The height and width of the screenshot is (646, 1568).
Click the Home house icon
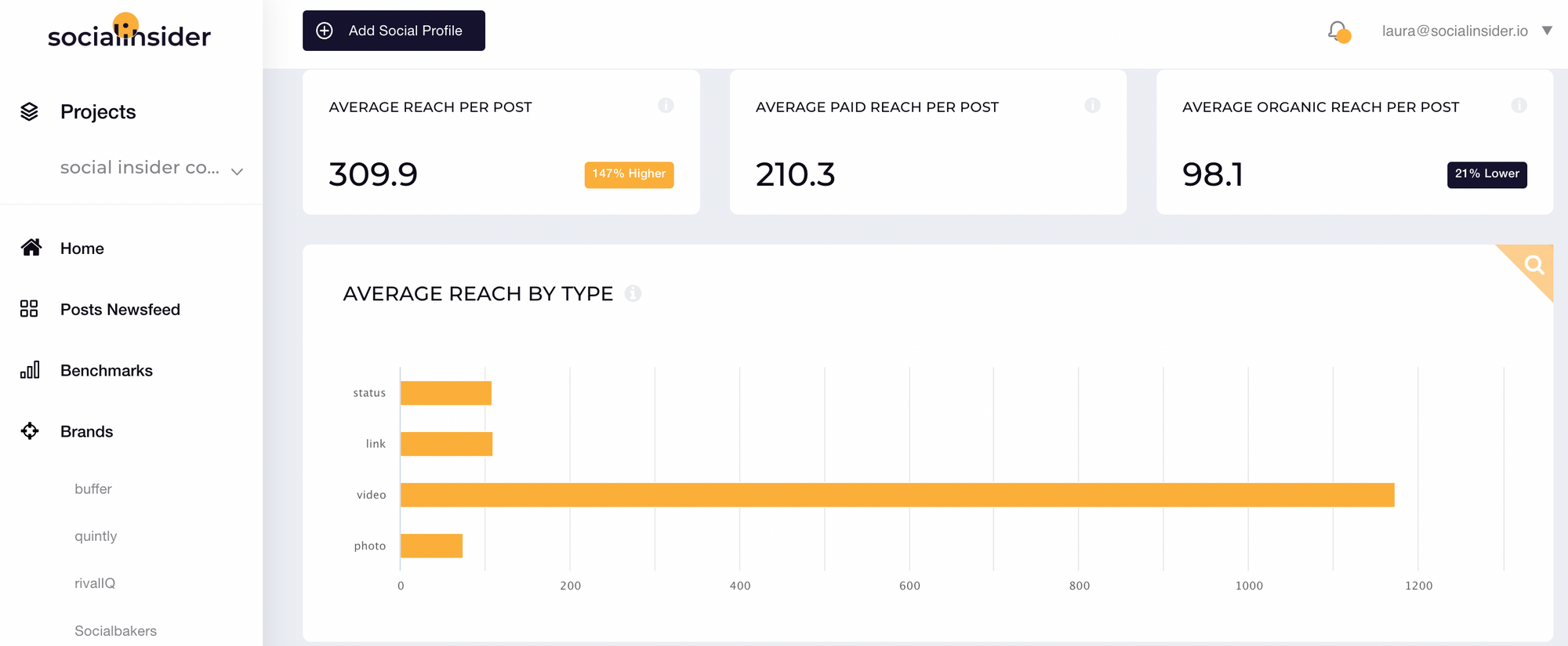(31, 248)
